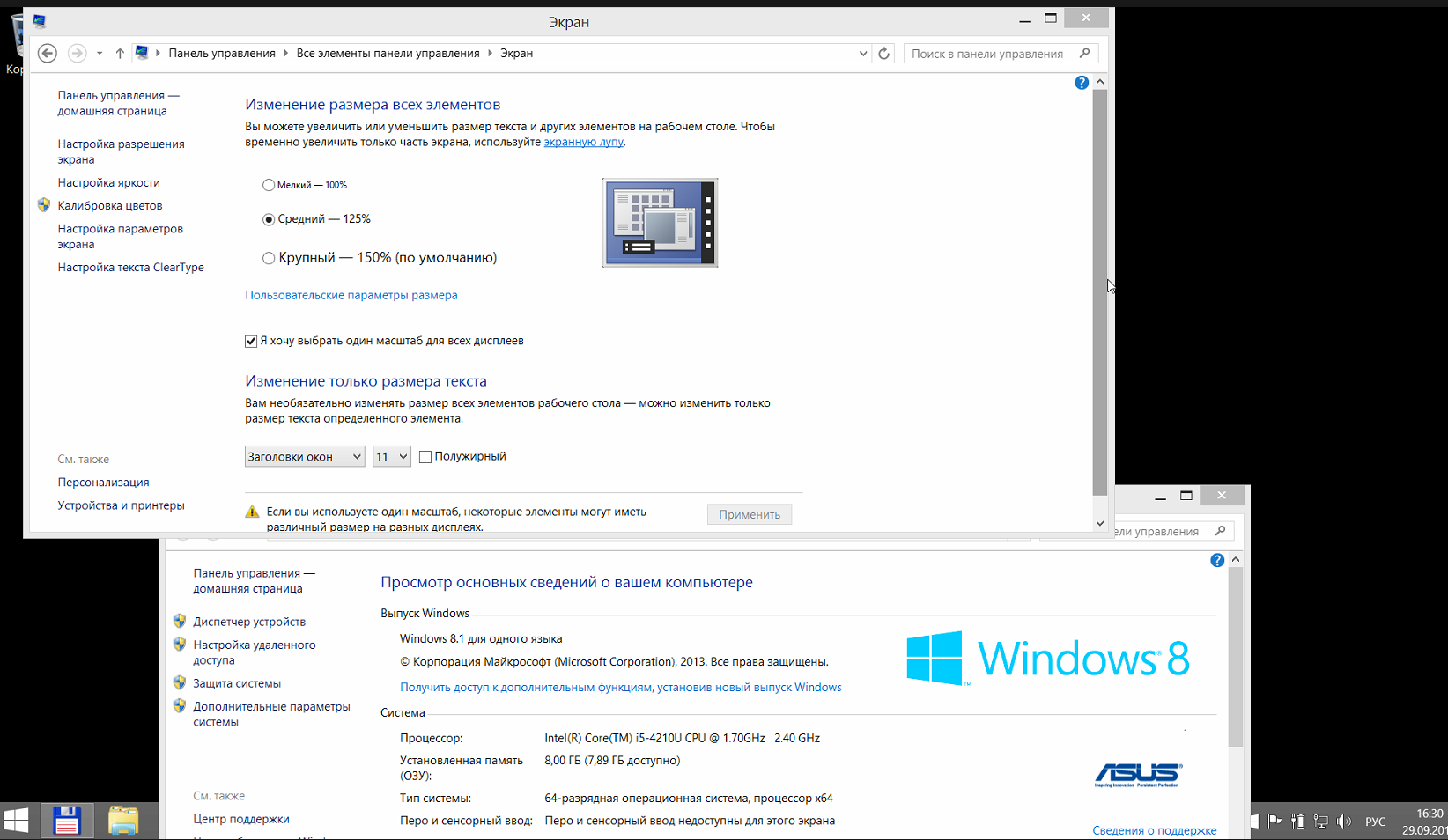Click the search magnifier in the System window
The width and height of the screenshot is (1448, 840).
coord(1220,531)
